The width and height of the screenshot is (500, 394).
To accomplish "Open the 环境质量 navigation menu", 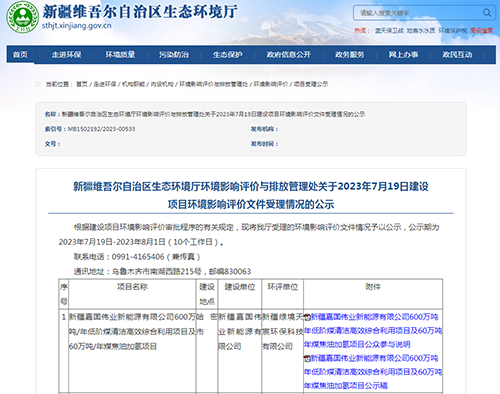I will tap(120, 55).
